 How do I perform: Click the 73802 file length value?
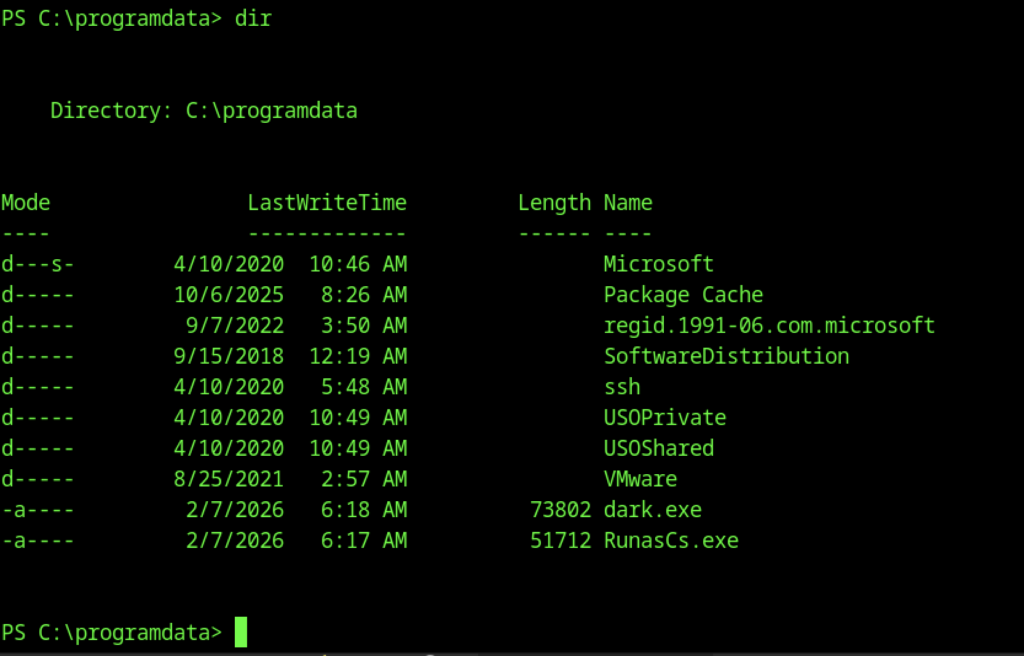click(560, 510)
